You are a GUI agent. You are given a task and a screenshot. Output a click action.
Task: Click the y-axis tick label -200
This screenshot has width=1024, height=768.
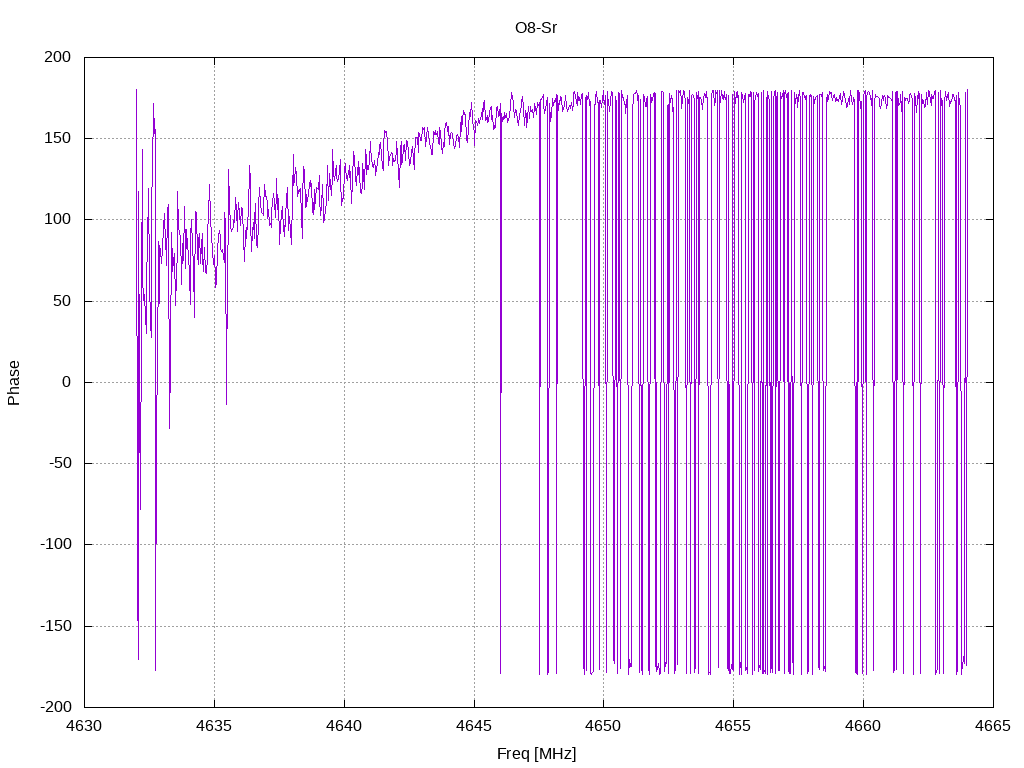(56, 707)
